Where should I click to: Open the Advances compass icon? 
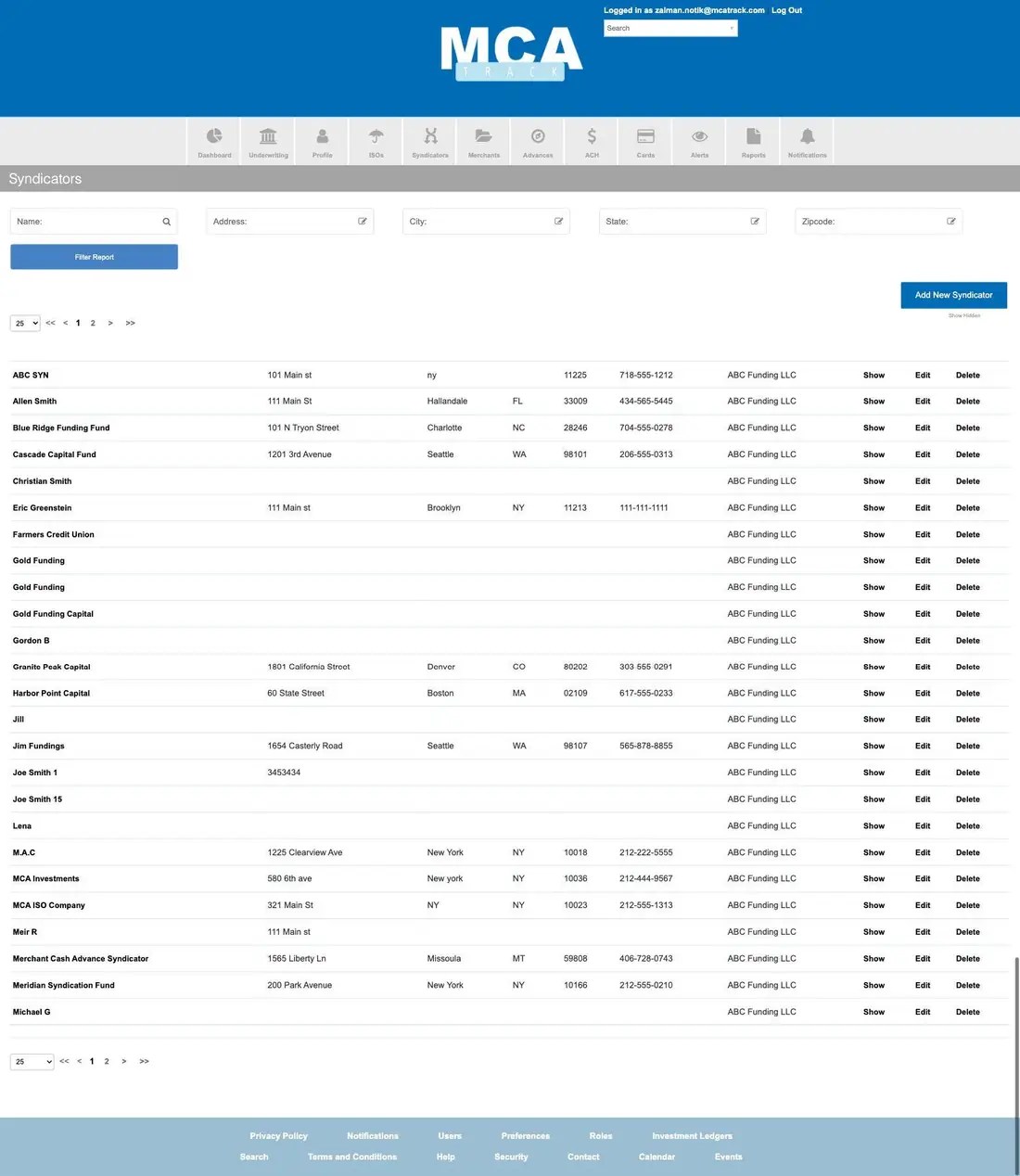(538, 136)
